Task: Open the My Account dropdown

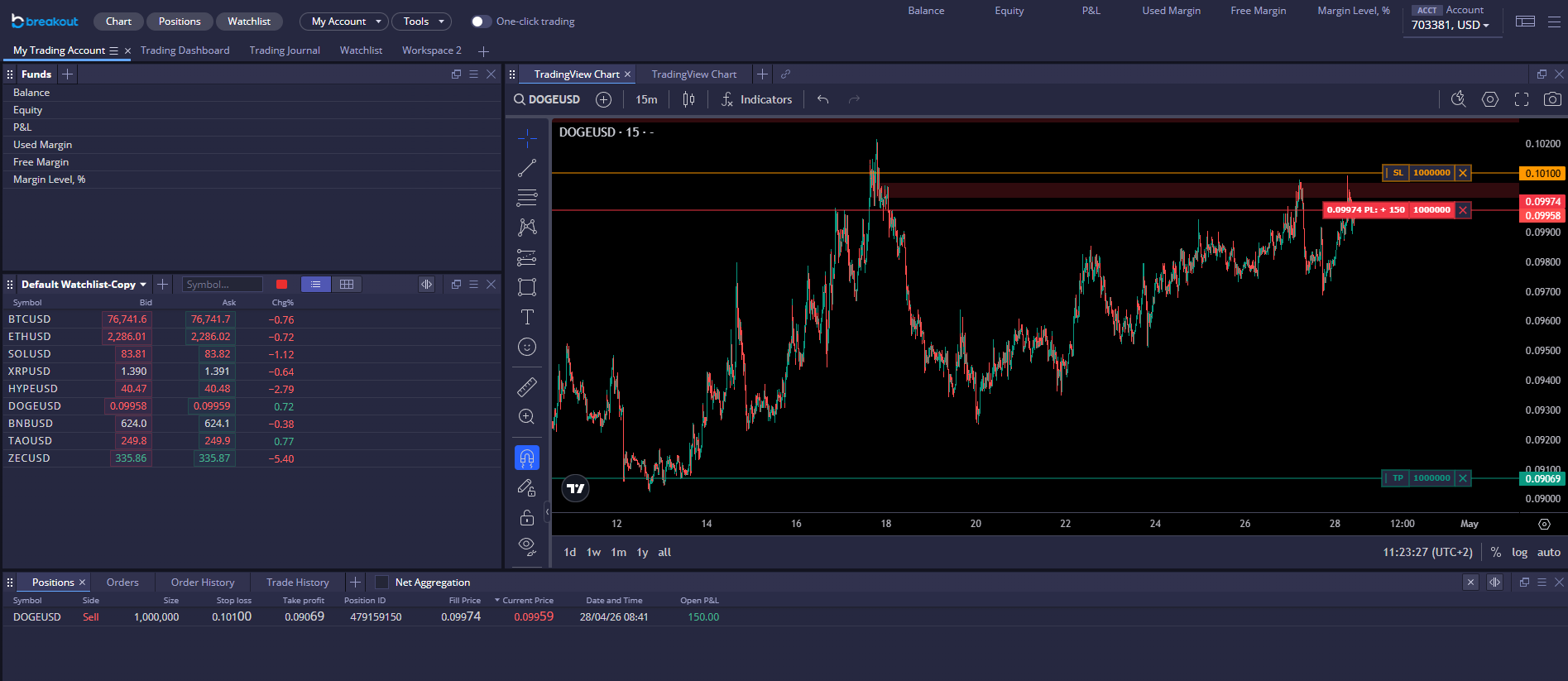Action: pos(345,22)
